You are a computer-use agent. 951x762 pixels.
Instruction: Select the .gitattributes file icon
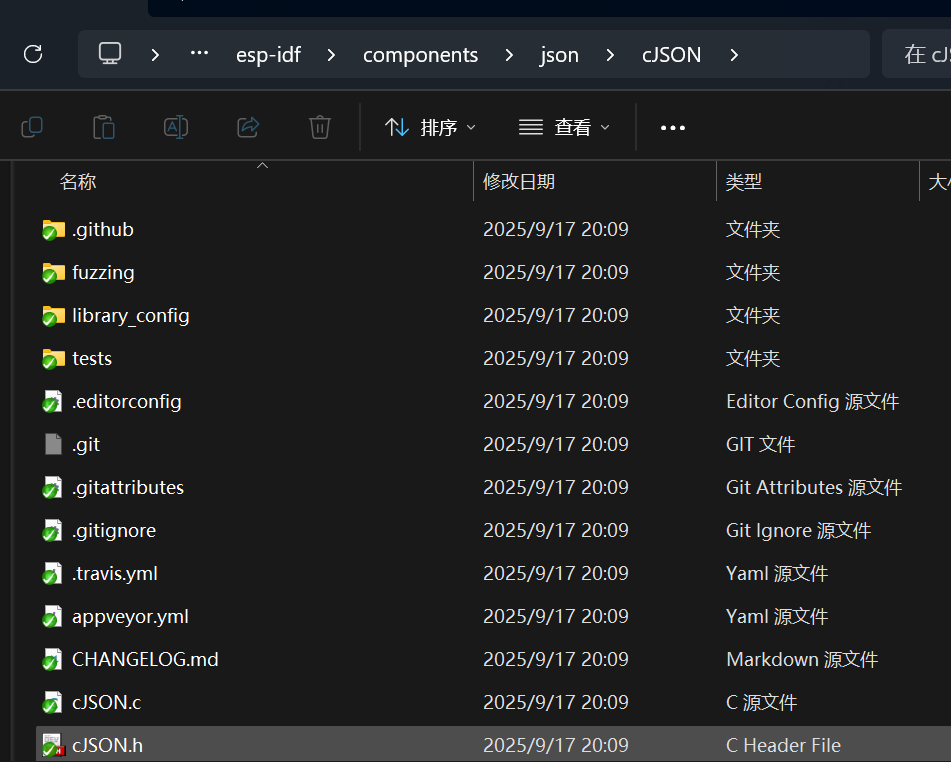53,488
